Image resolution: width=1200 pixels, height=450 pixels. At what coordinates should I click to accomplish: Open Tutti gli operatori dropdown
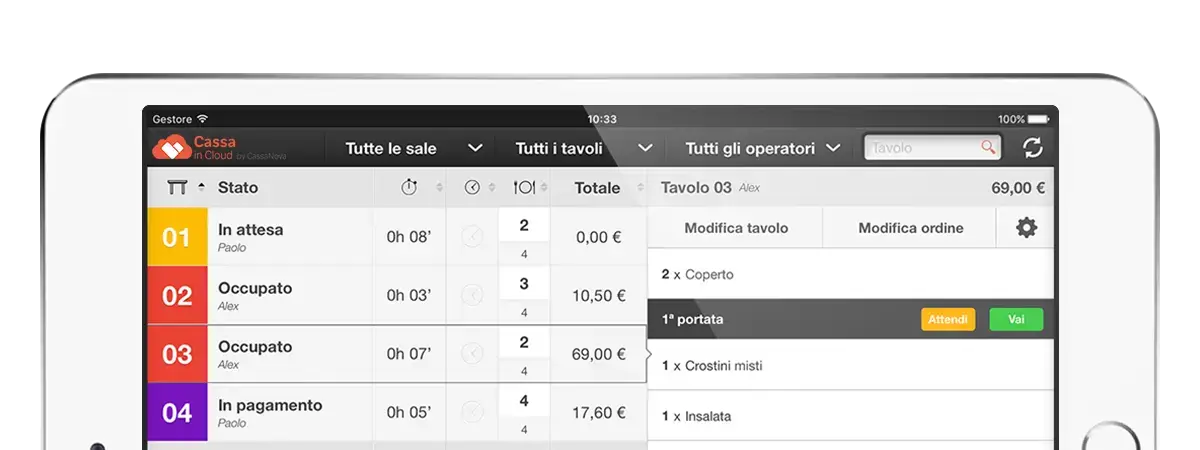tap(763, 148)
